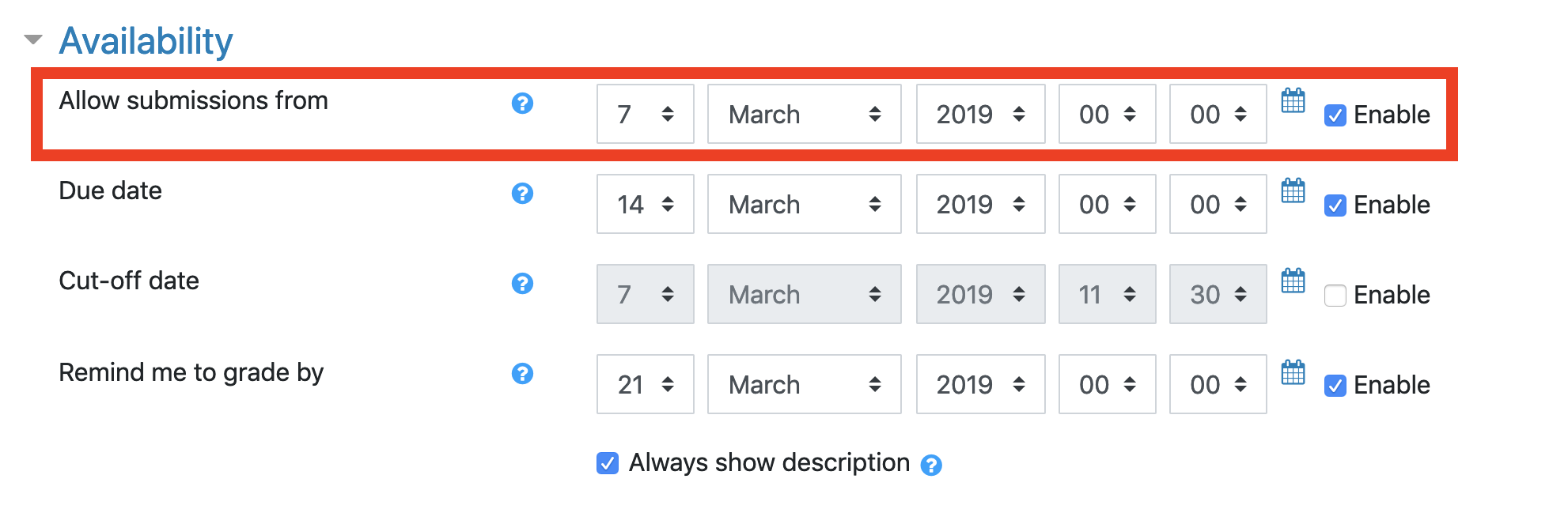
Task: Open Allow submissions from hour dropdown
Action: click(1107, 114)
